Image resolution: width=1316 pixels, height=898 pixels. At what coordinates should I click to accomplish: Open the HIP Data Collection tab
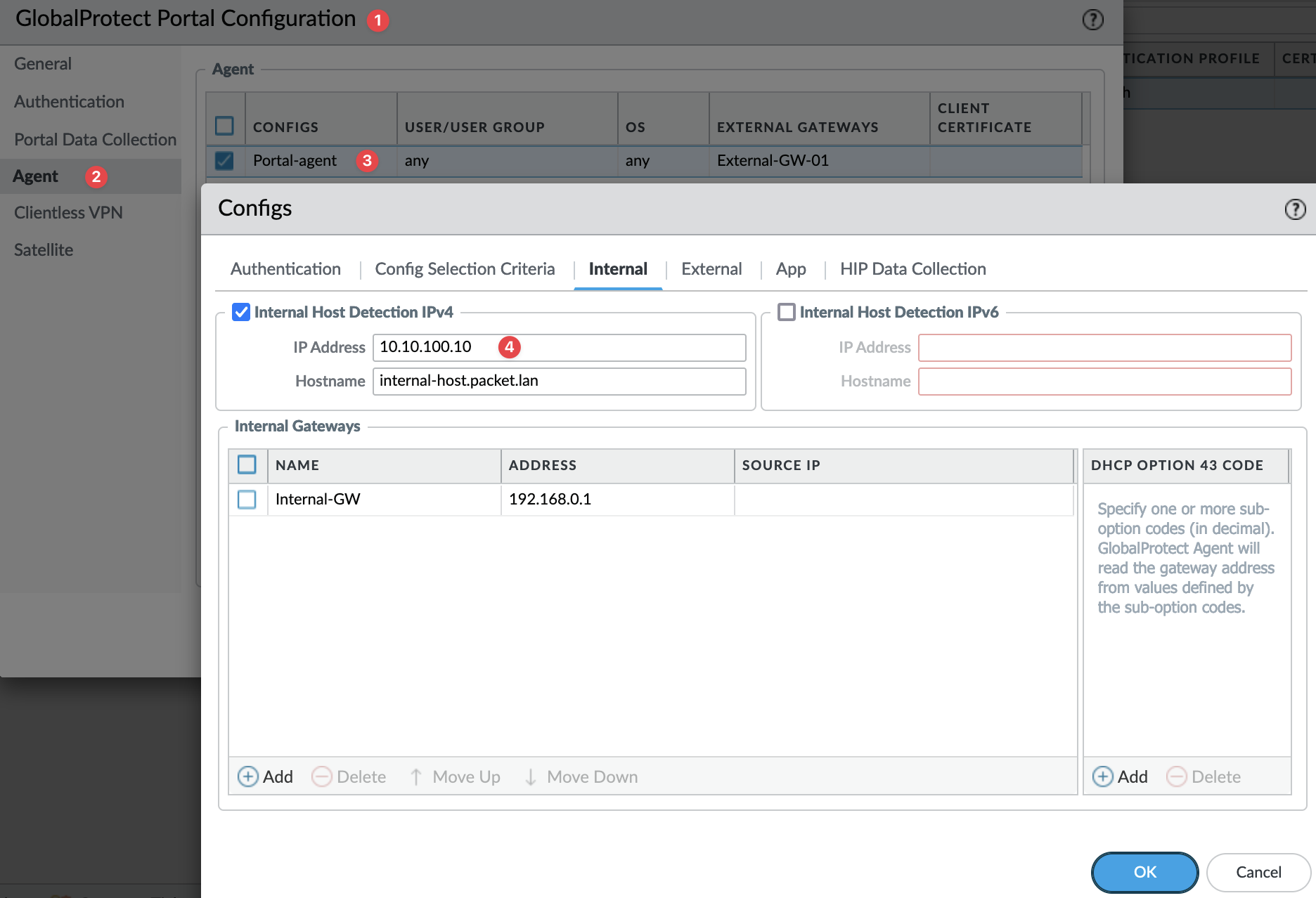[912, 269]
